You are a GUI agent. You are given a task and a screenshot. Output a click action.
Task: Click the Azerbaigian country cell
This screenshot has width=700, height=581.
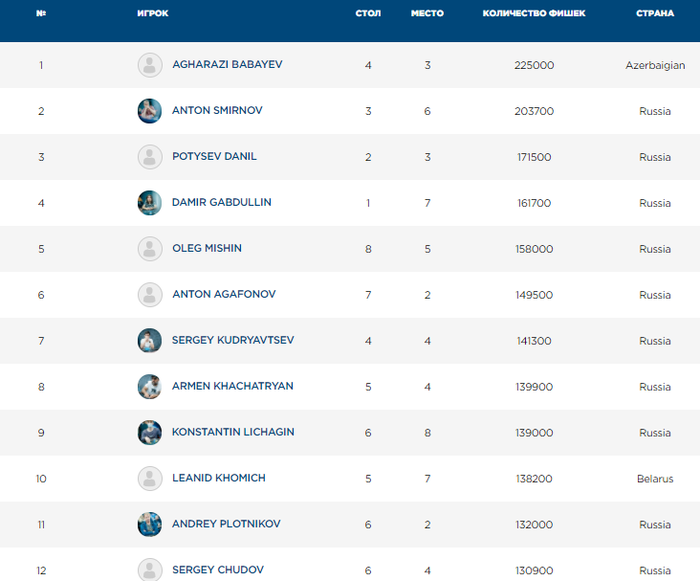pyautogui.click(x=655, y=66)
